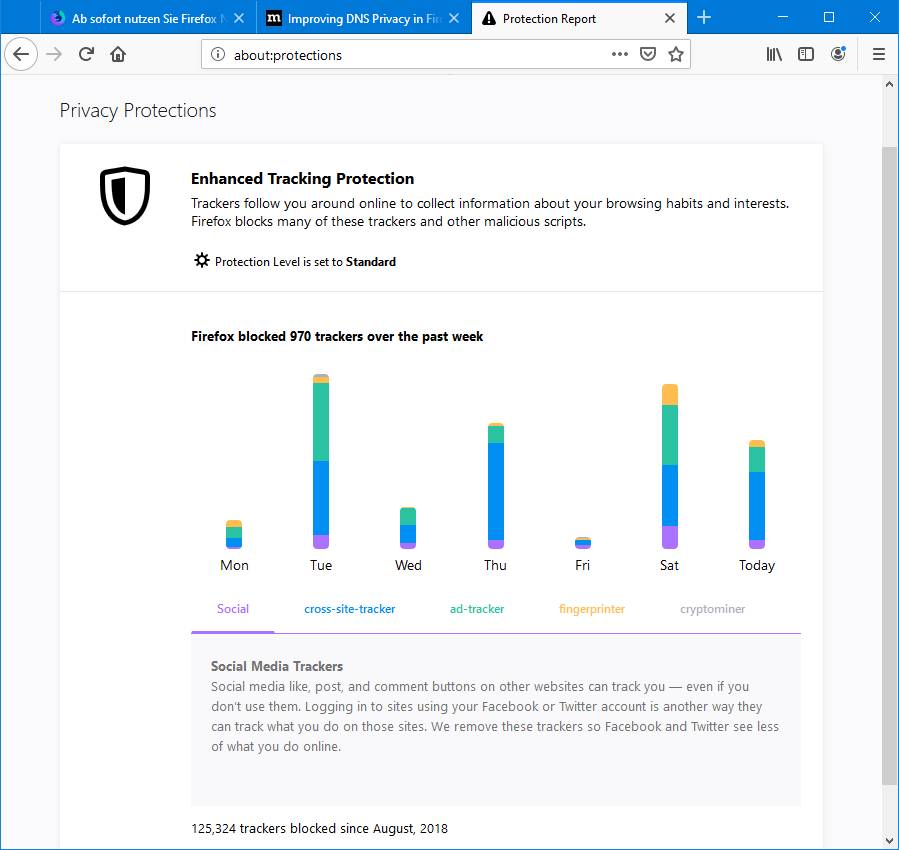Click the Wed bar in the chart
Viewport: 899px width, 850px height.
pyautogui.click(x=408, y=528)
